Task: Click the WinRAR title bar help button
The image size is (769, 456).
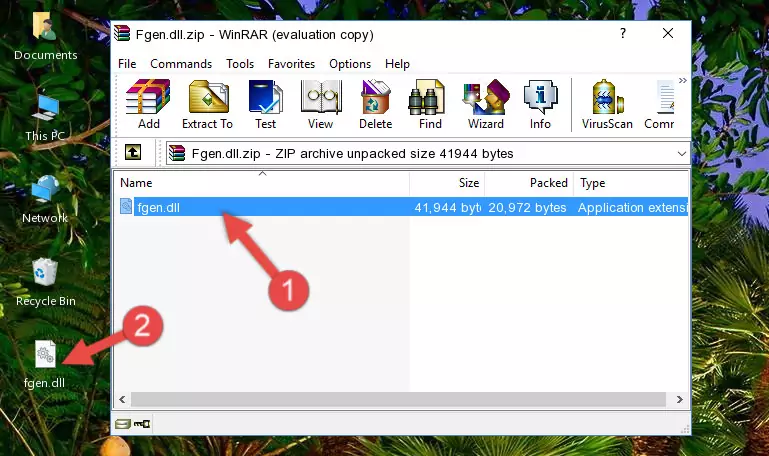Action: (x=623, y=33)
